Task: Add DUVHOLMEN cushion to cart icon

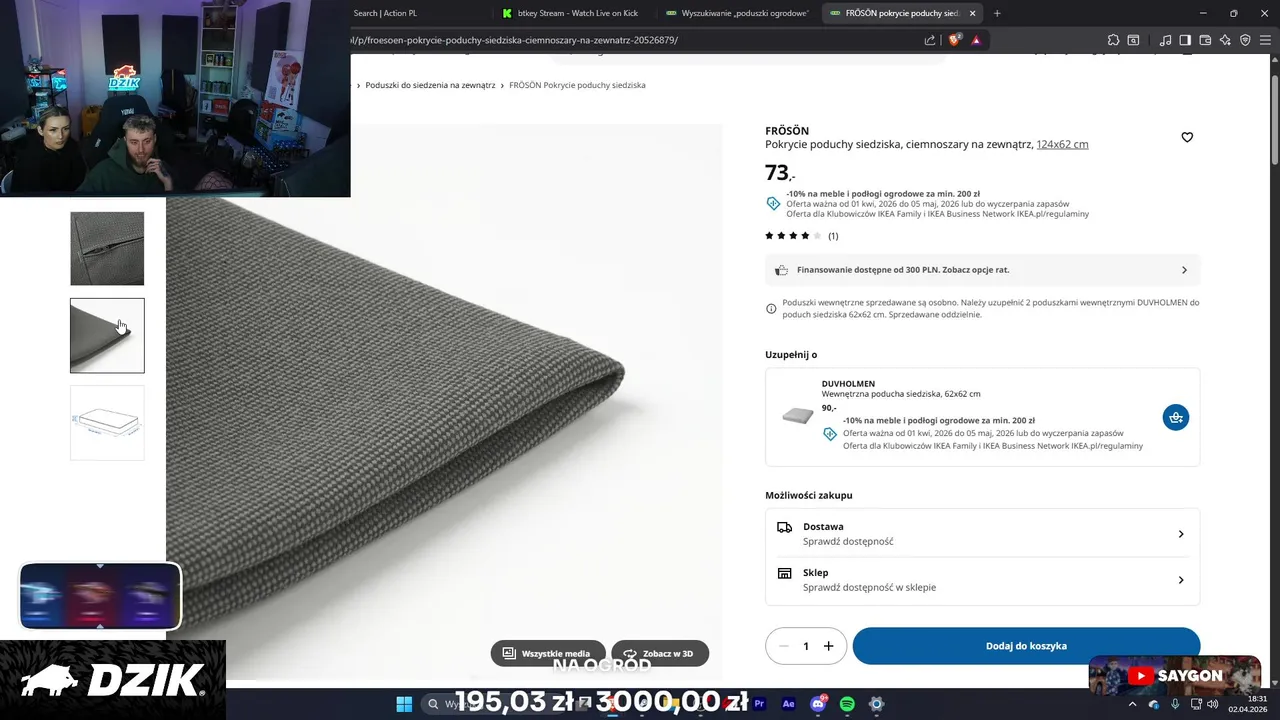Action: point(1176,417)
